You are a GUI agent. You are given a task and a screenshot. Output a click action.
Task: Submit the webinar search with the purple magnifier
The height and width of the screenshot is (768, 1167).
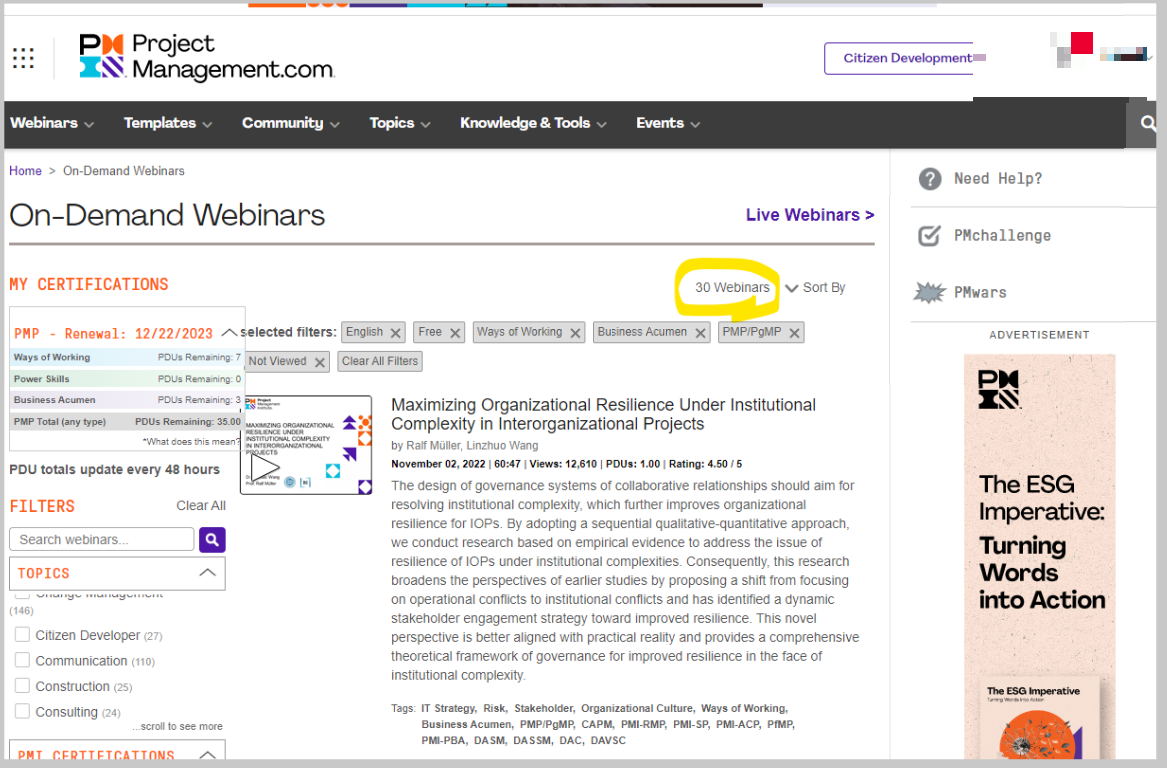coord(212,540)
